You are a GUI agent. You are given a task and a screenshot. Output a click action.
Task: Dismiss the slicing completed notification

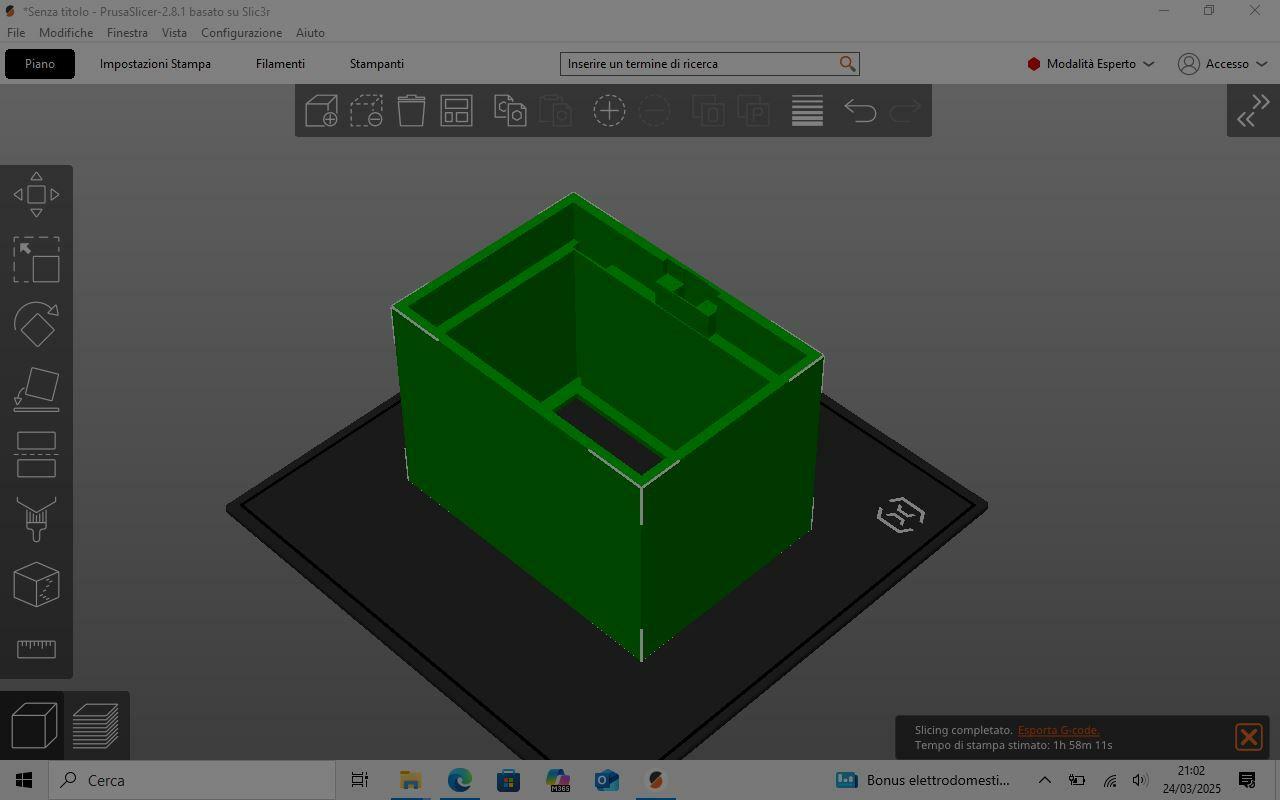click(1248, 737)
